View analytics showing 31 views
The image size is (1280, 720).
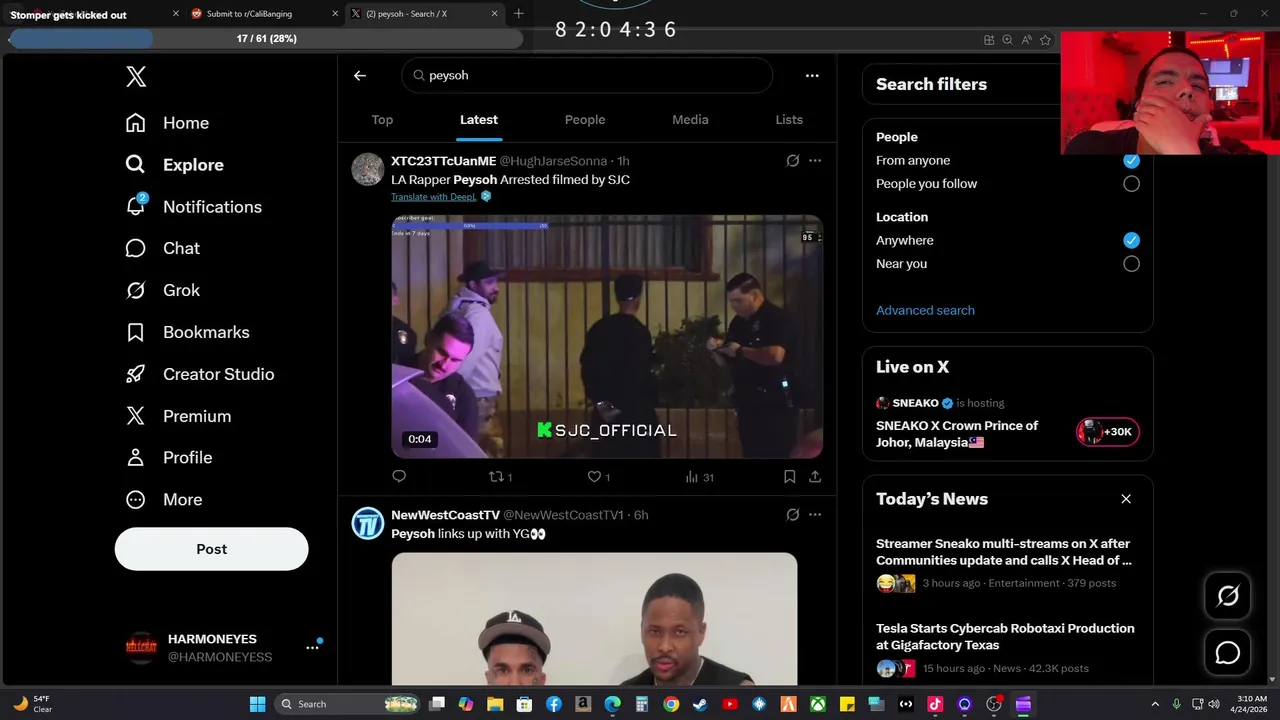699,477
